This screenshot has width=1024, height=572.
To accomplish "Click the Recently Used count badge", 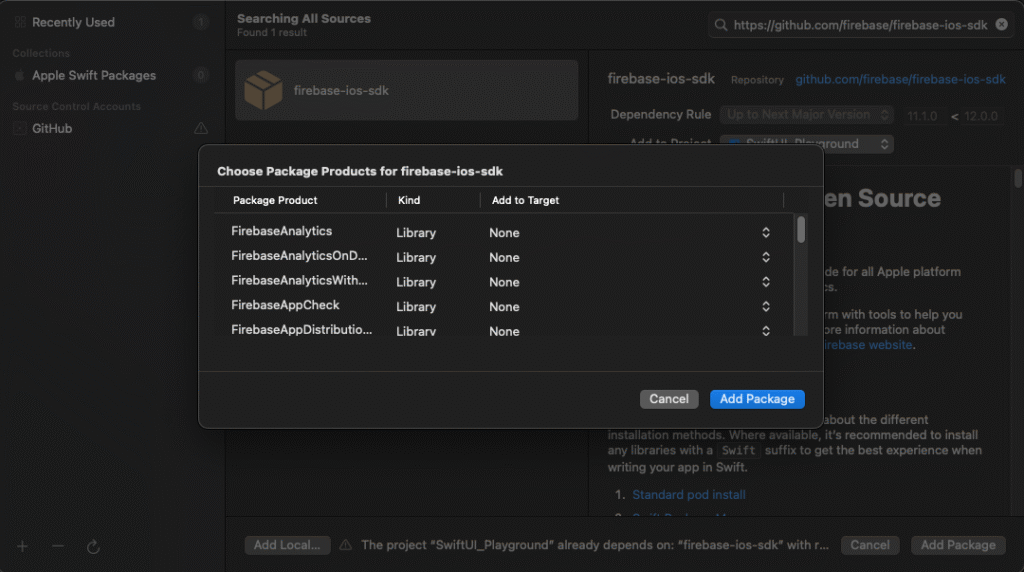I will [x=200, y=22].
